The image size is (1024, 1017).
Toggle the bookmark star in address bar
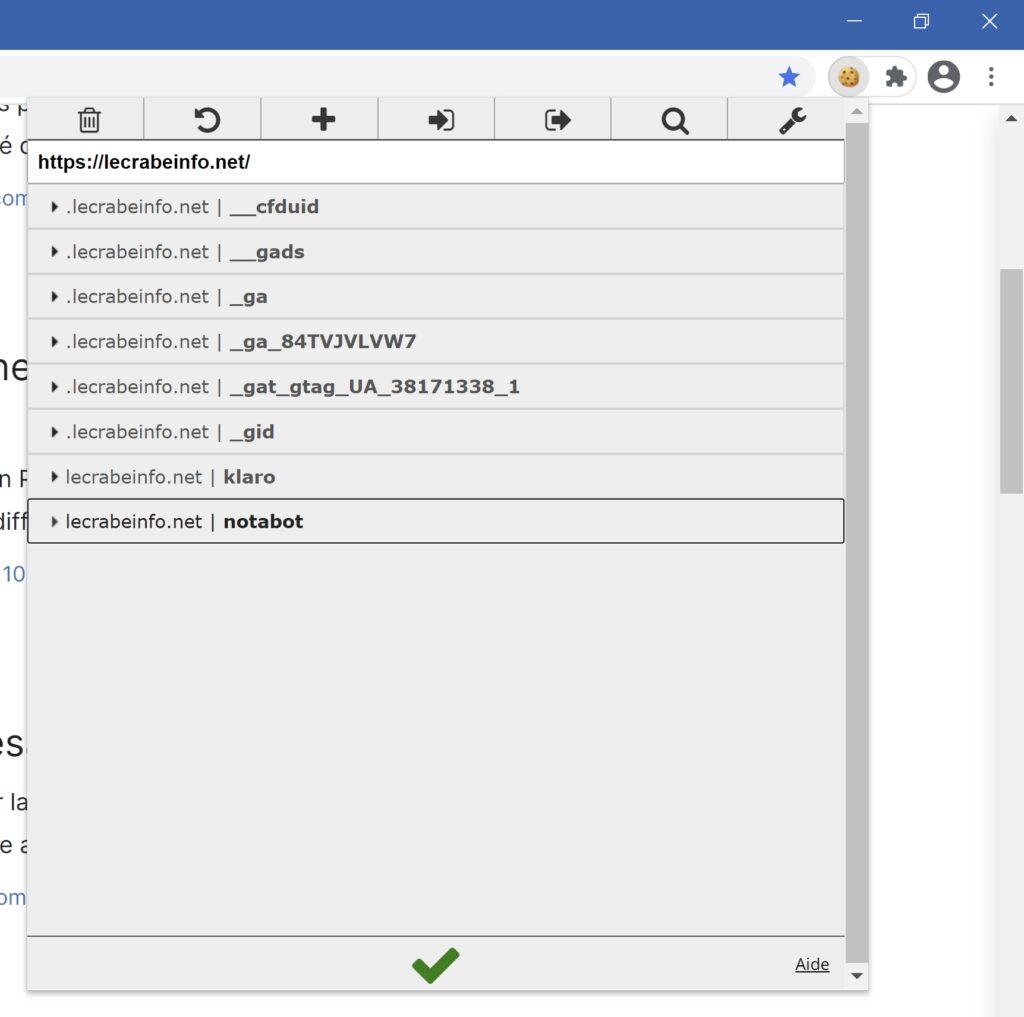click(x=789, y=77)
